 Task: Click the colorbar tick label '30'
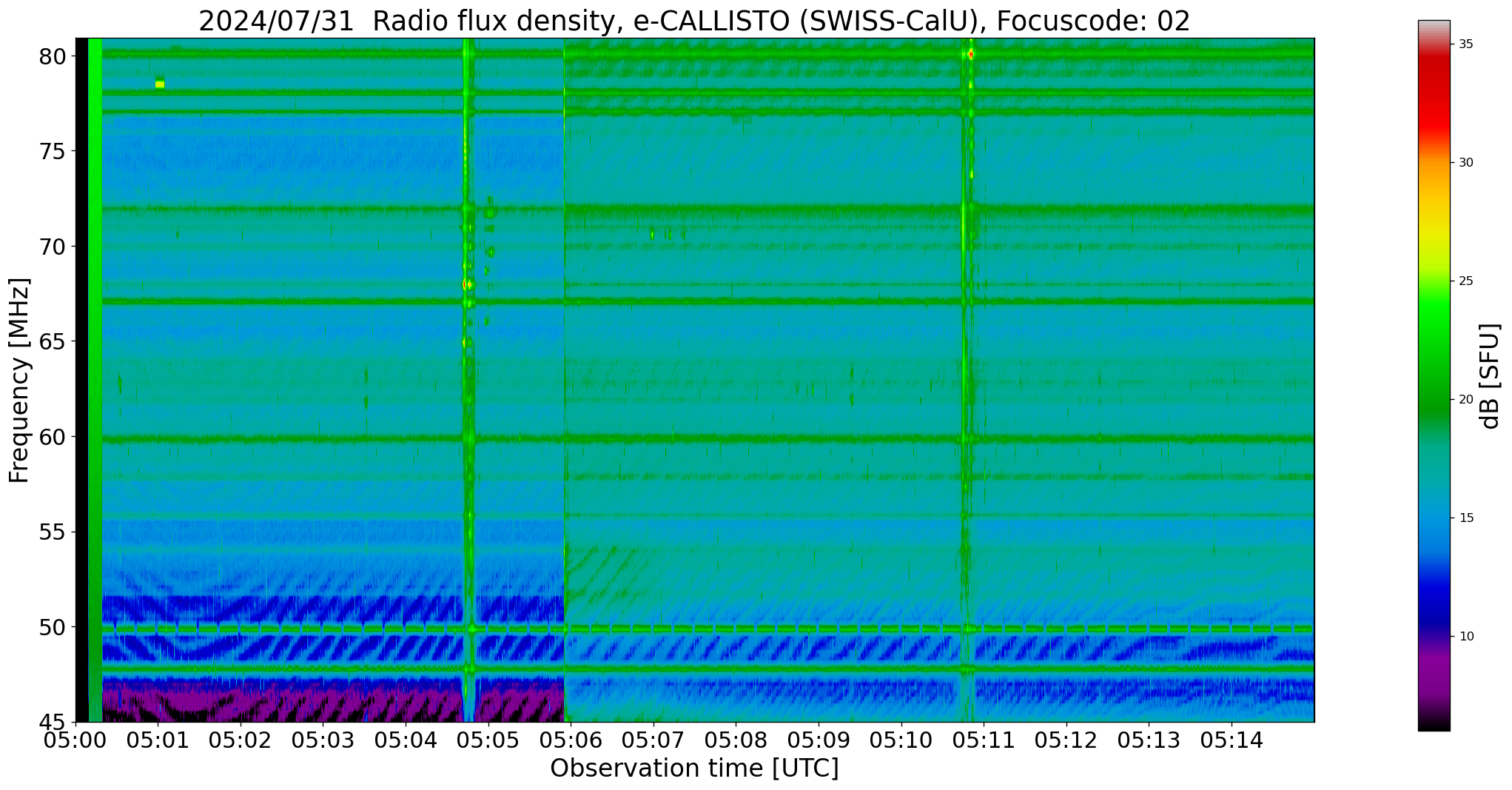1465,163
